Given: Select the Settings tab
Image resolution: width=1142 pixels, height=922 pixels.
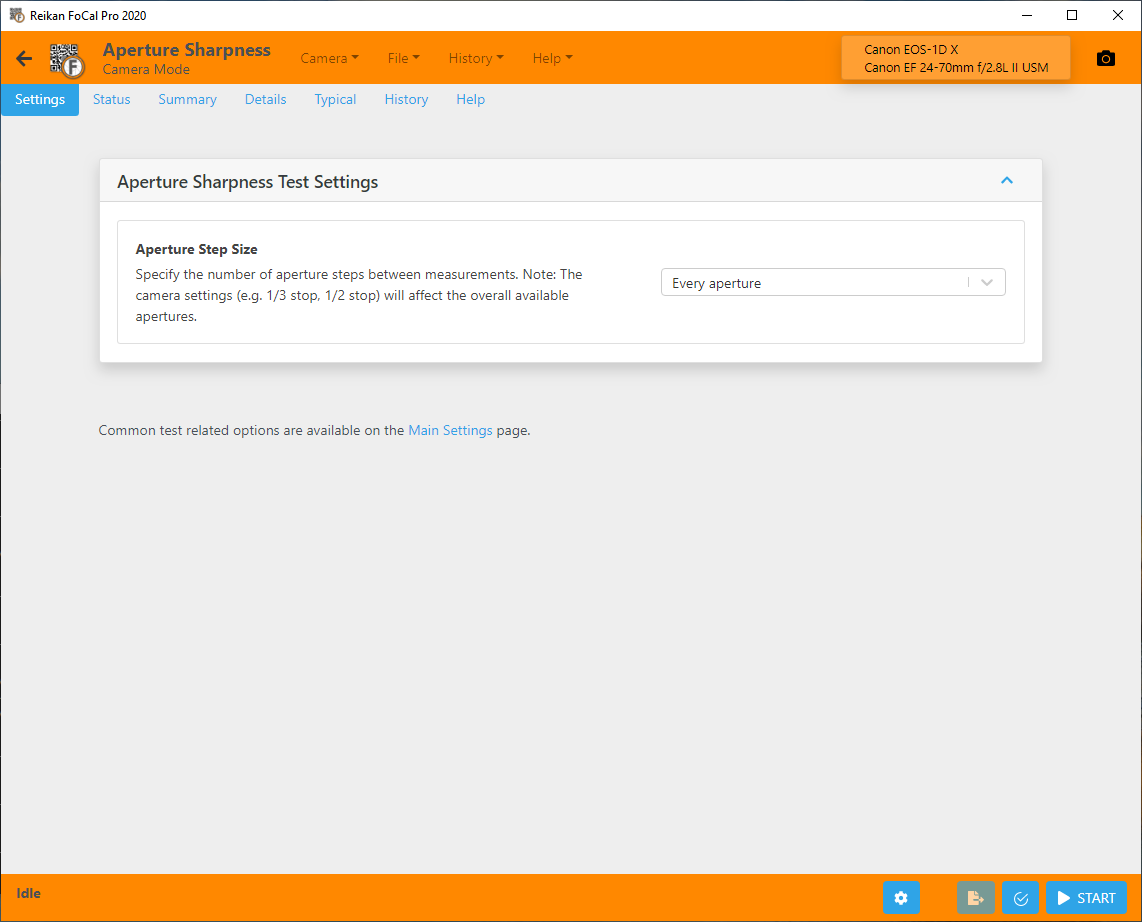Looking at the screenshot, I should [x=40, y=100].
